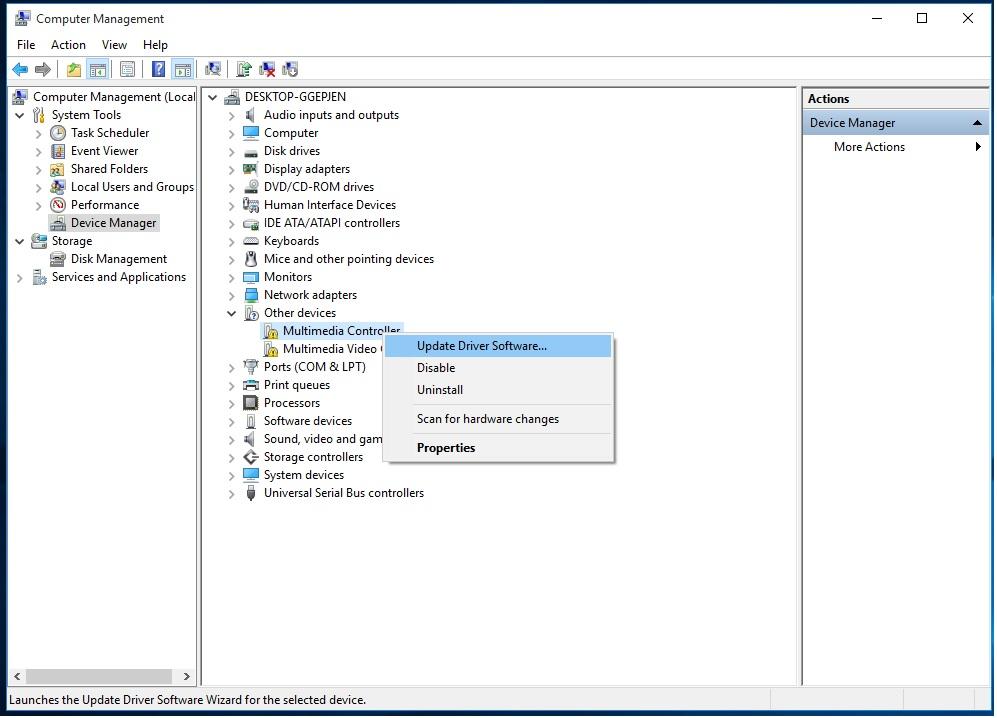Select the Computer device category
Screen dimensions: 997x718
291,133
